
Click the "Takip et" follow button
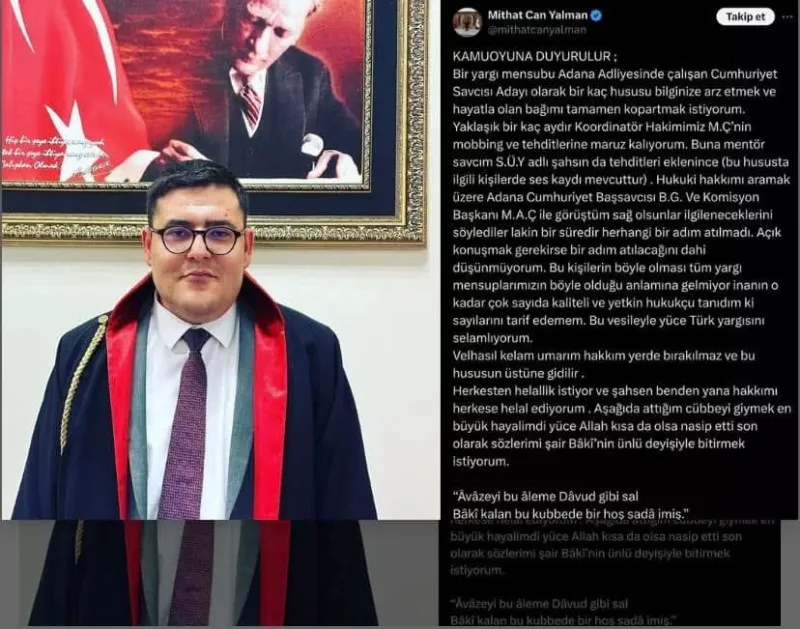tap(745, 16)
